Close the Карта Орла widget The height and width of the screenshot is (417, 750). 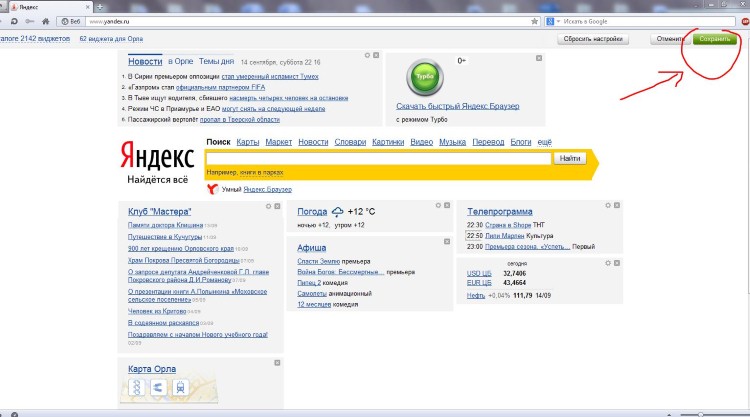coord(277,363)
